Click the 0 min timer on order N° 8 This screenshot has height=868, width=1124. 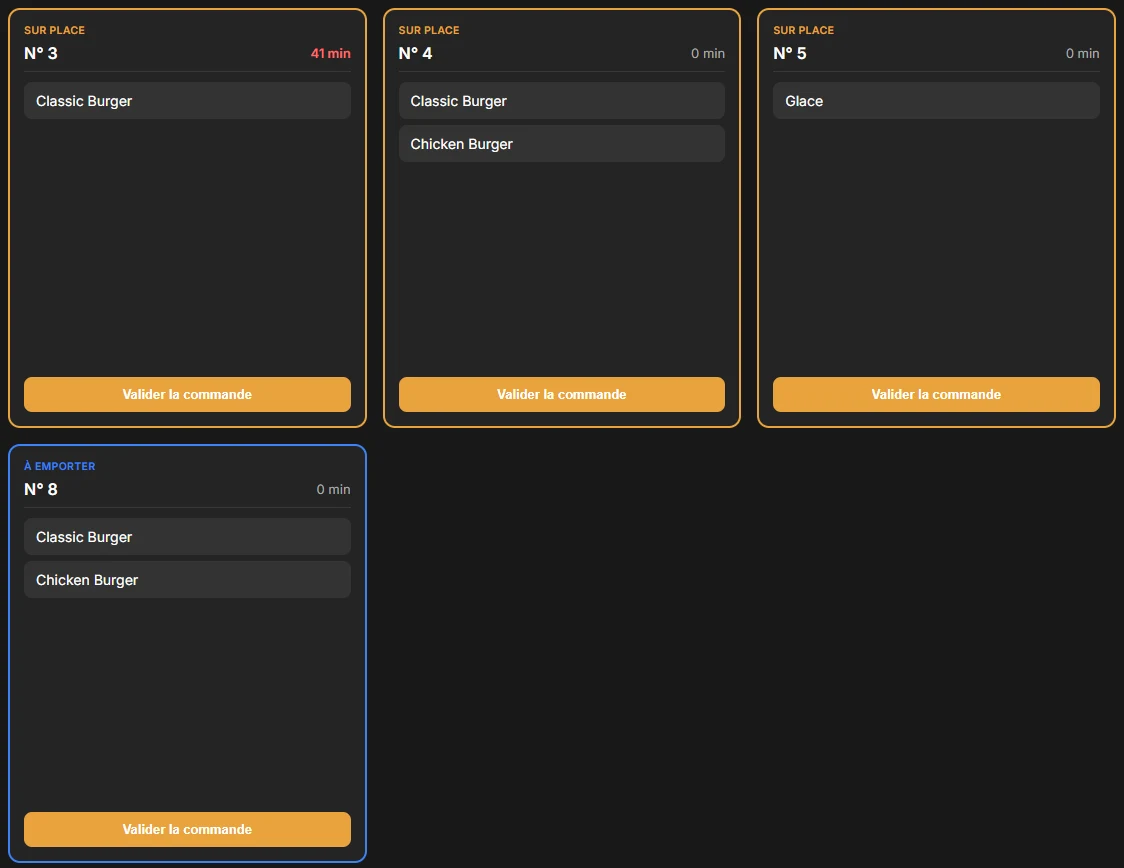(333, 489)
